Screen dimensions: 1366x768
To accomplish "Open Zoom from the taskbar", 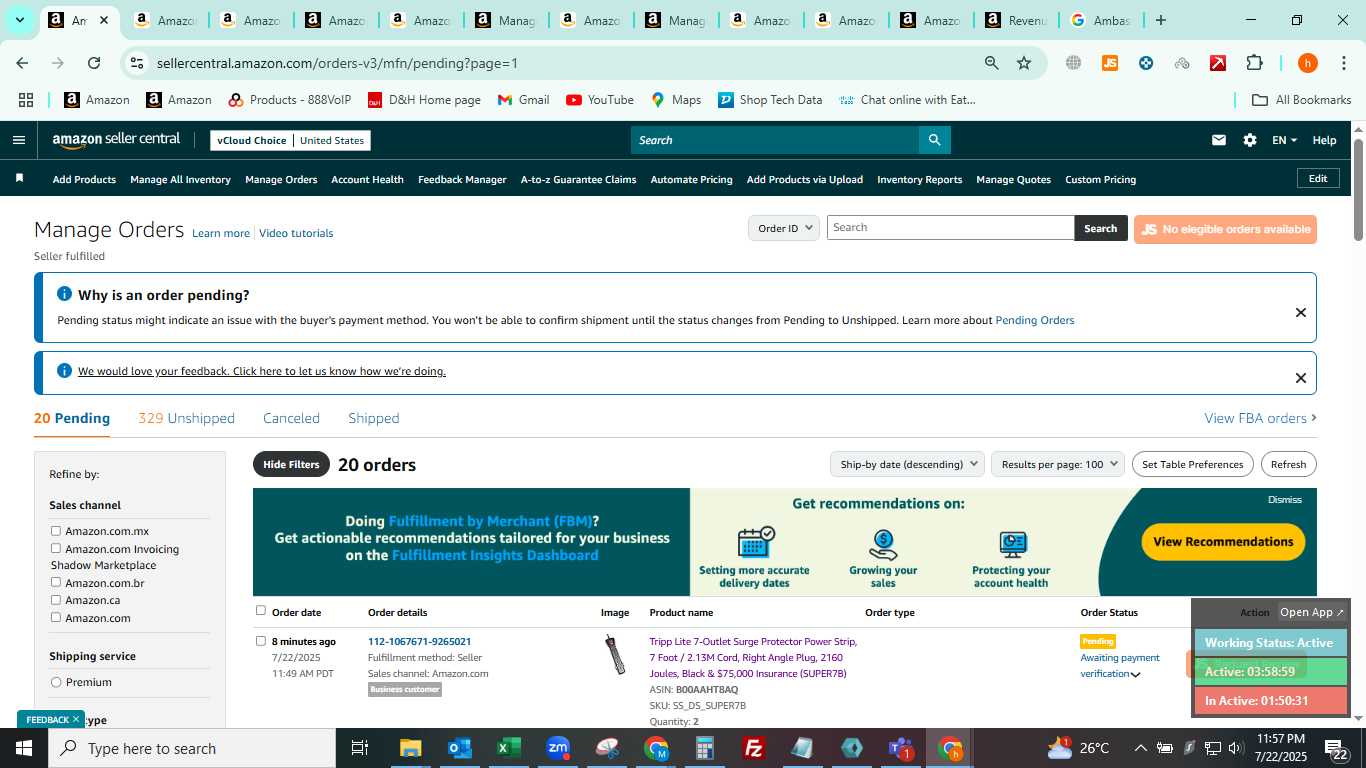I will coord(557,748).
